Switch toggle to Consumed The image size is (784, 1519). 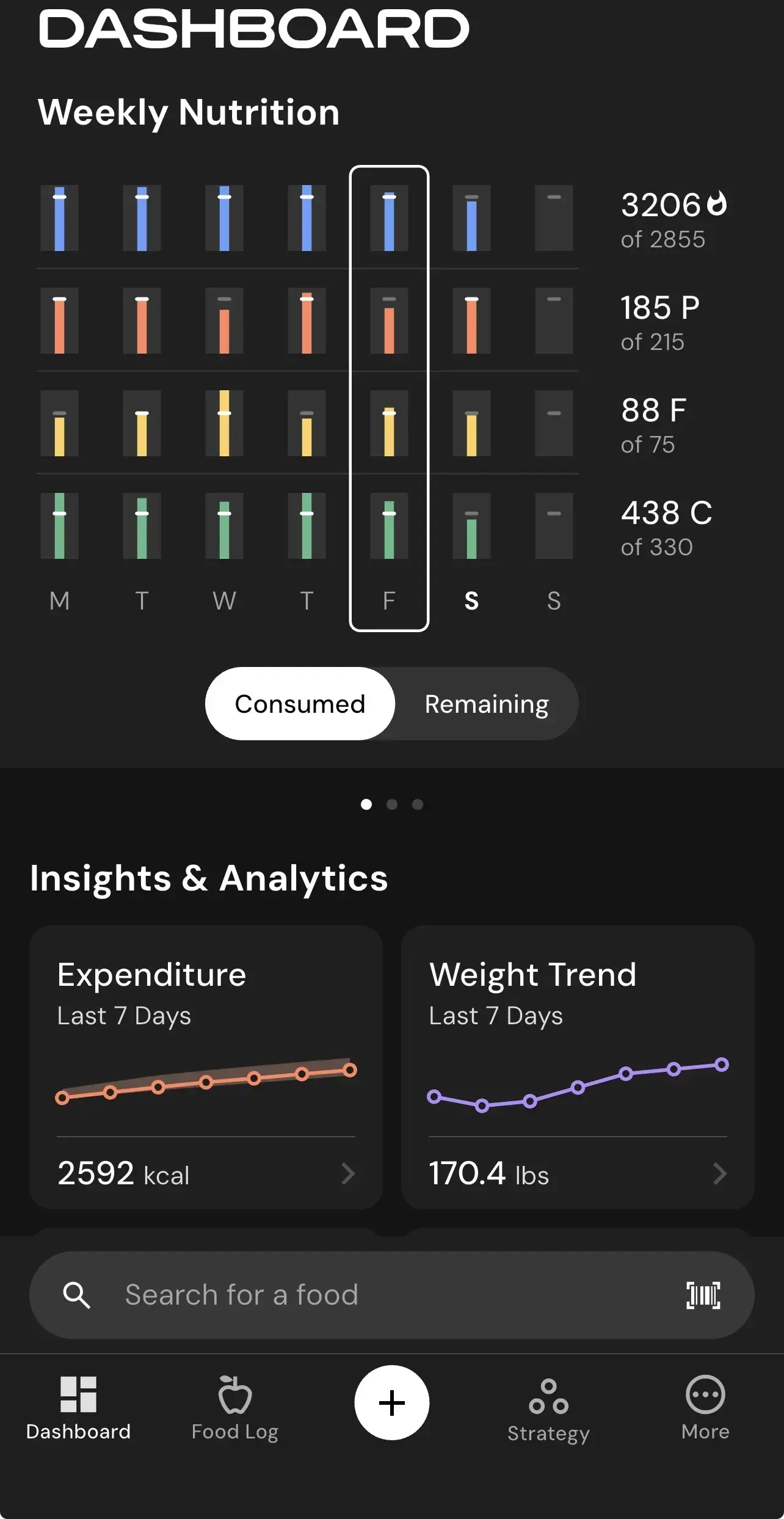[x=300, y=704]
